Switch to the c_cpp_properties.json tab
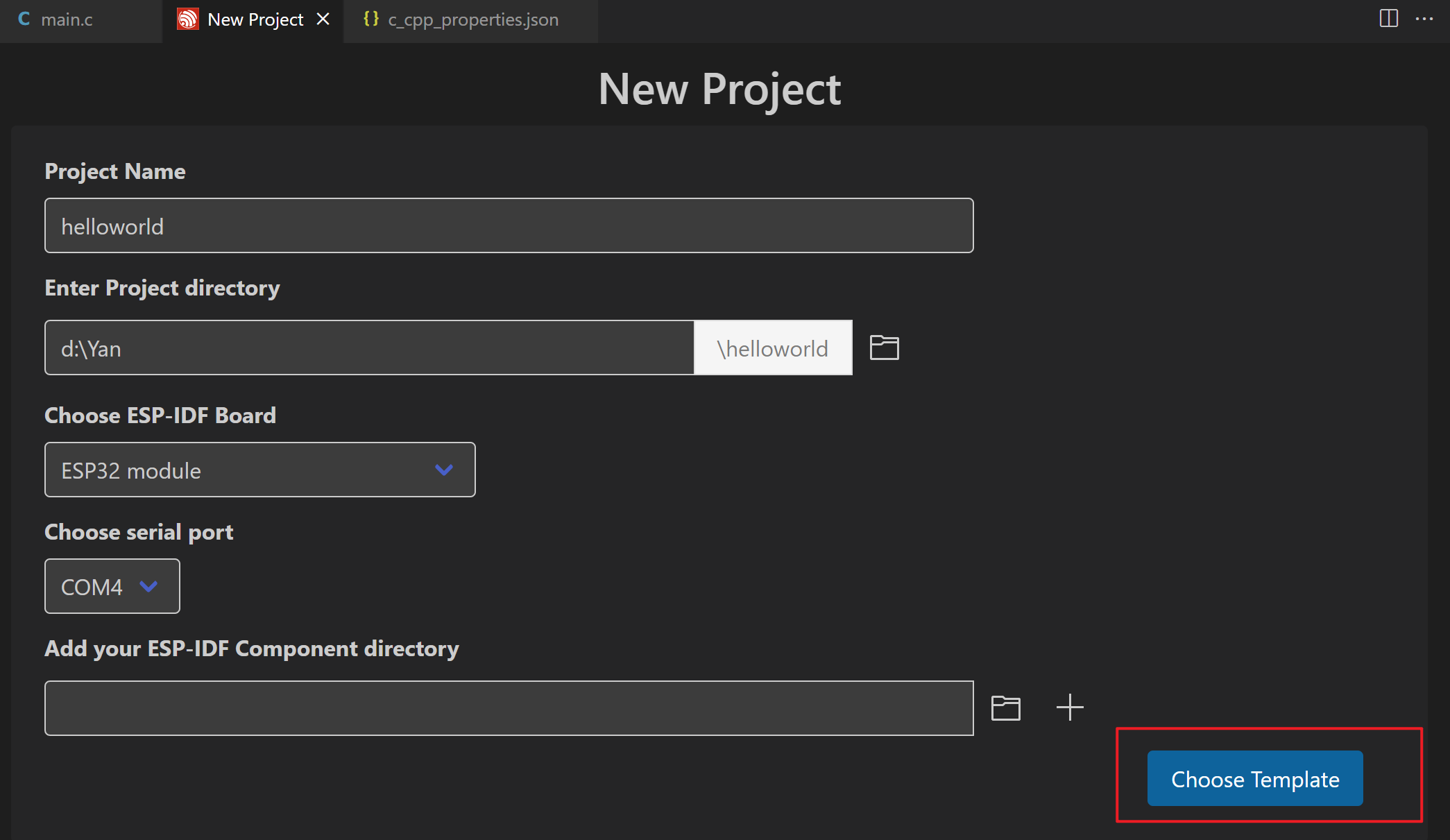This screenshot has width=1450, height=840. [473, 20]
